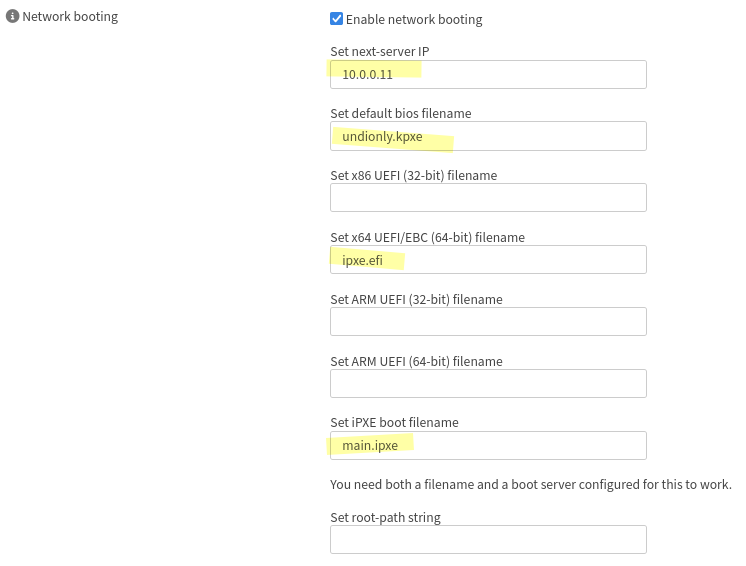
Task: Click the "Set root-path string" label
Action: tap(385, 517)
